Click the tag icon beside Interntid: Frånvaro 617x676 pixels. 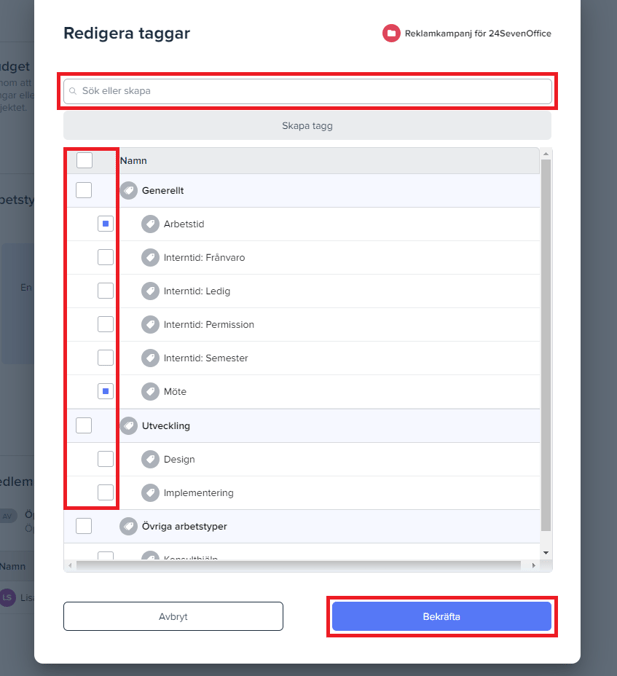coord(150,258)
